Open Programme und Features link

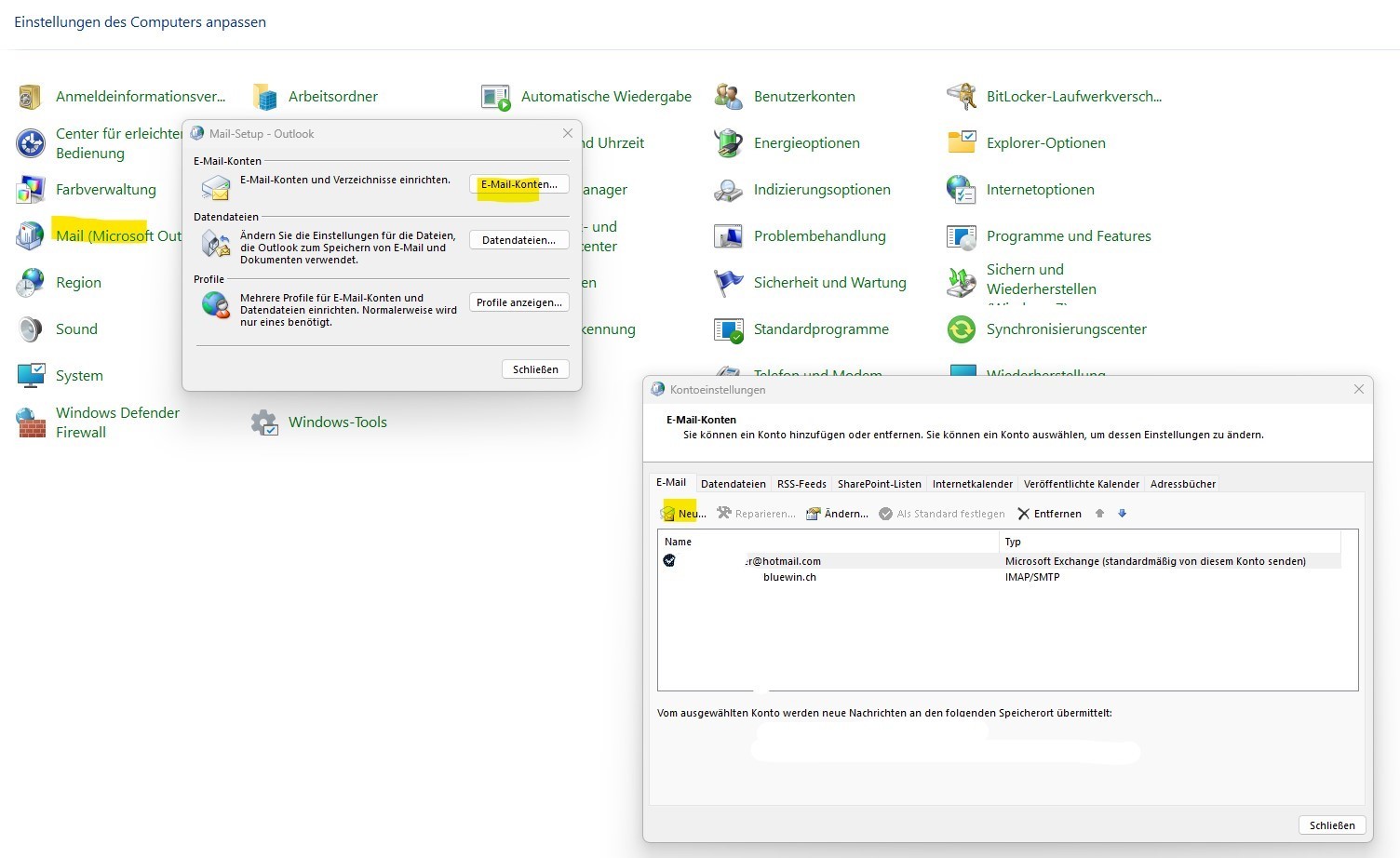[1068, 236]
